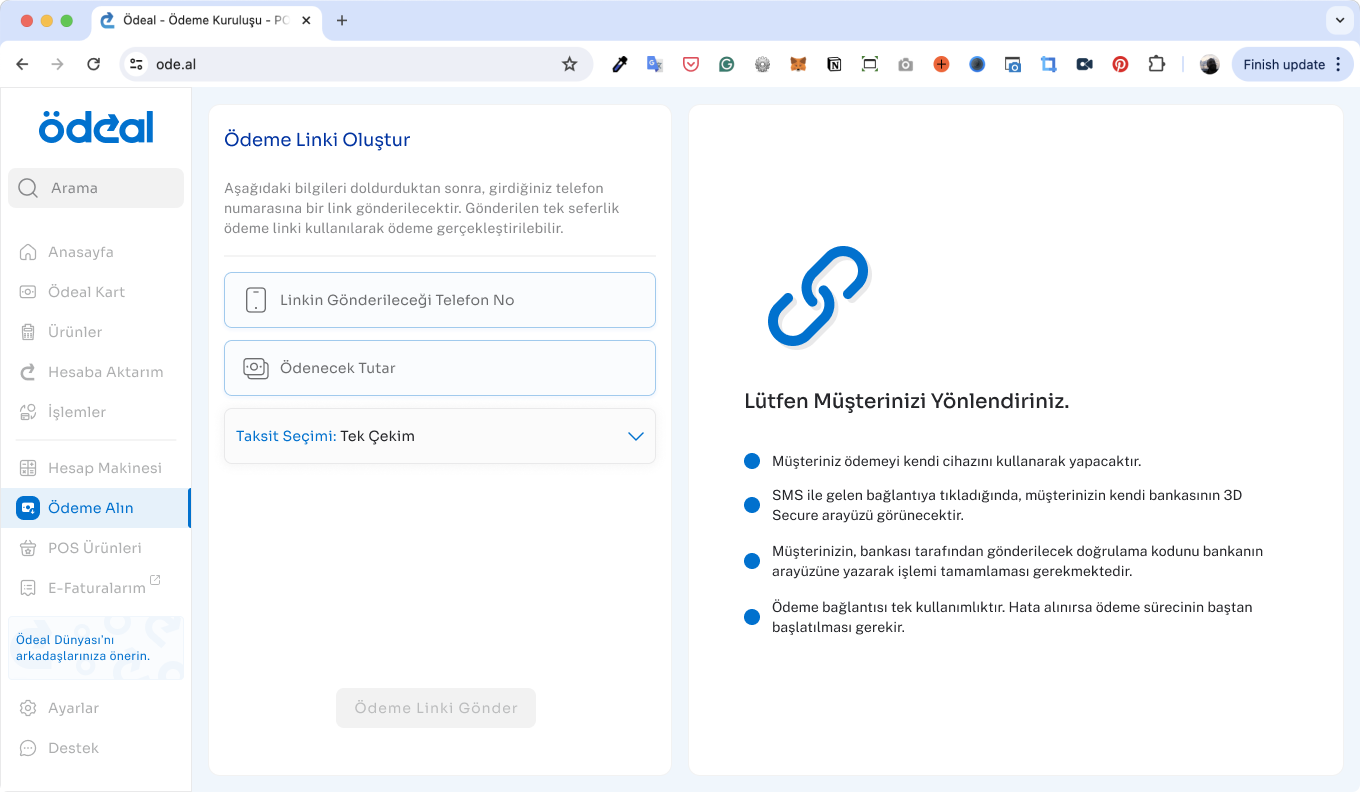Open the tab search dropdown arrow
This screenshot has width=1360, height=792.
coord(1340,20)
